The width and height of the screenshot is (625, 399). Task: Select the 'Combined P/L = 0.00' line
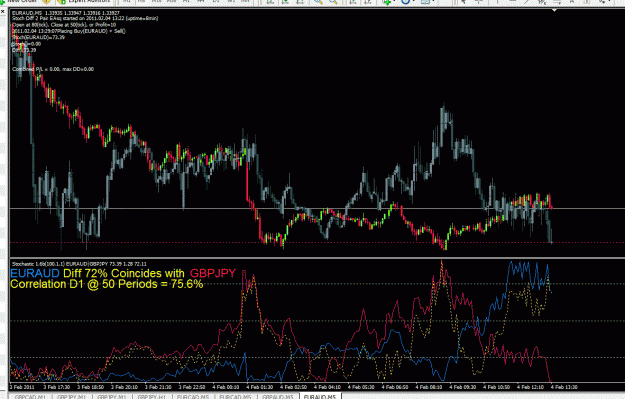pos(53,69)
